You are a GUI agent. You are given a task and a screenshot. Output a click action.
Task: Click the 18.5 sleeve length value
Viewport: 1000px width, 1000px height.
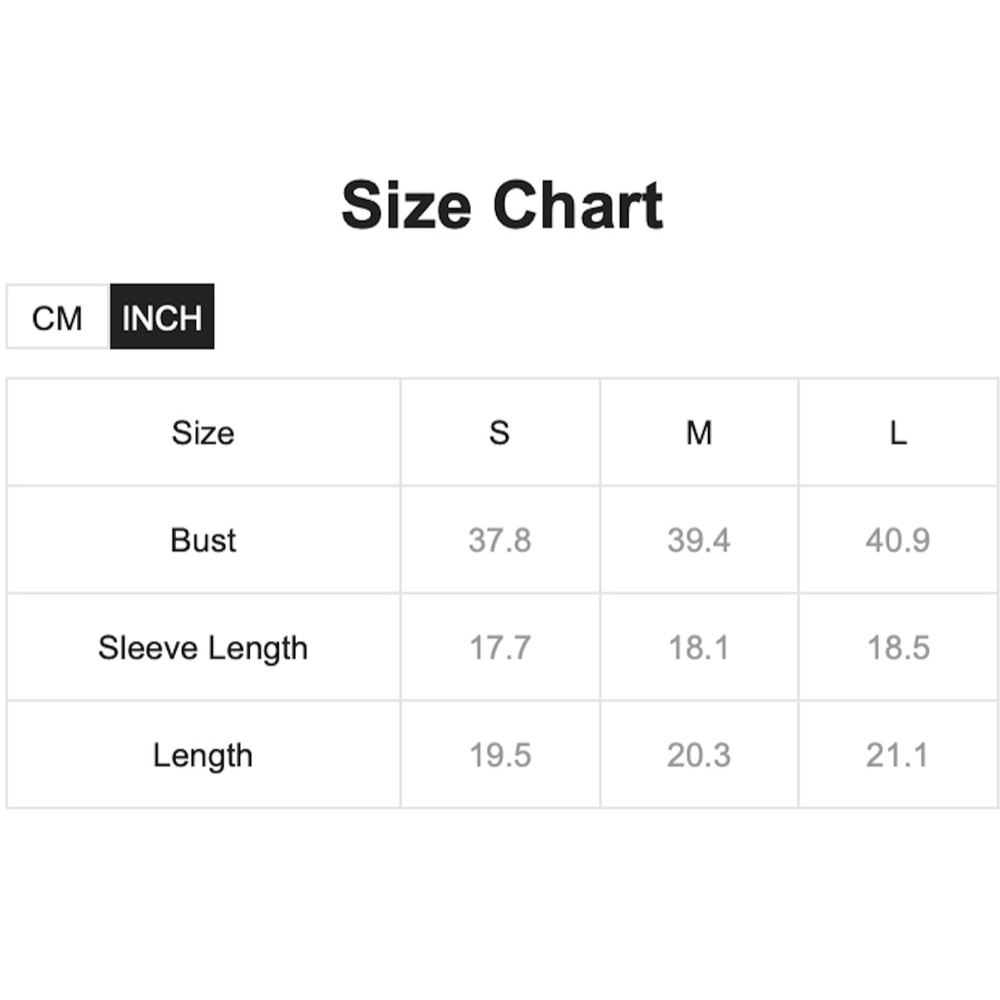pos(898,648)
